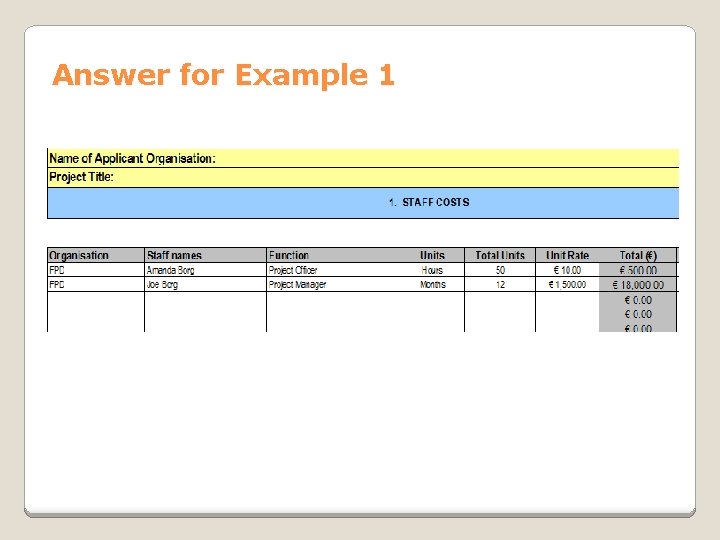Image resolution: width=720 pixels, height=540 pixels.
Task: Click the Function column header
Action: pyautogui.click(x=289, y=255)
